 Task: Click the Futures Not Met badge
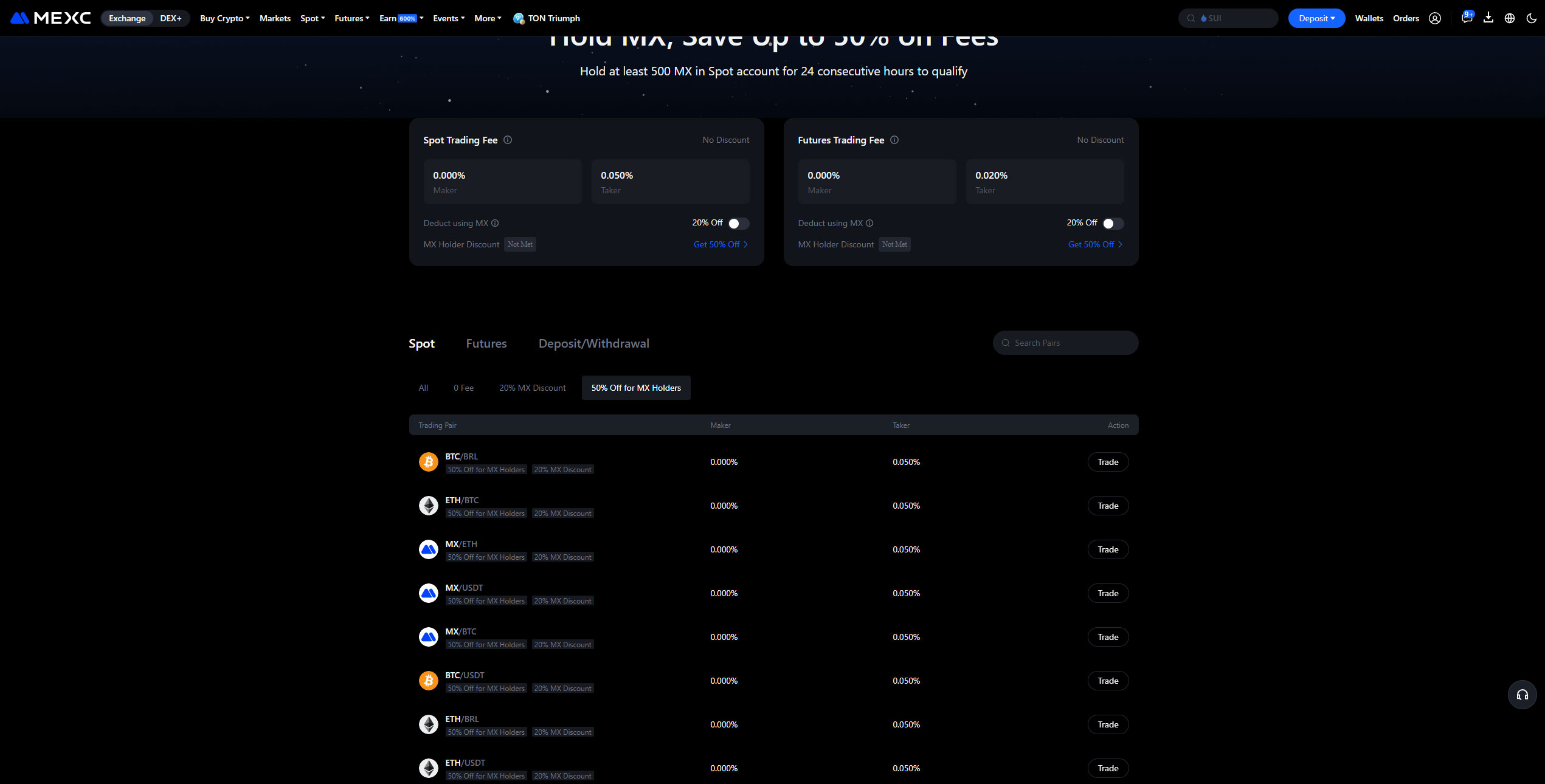894,244
